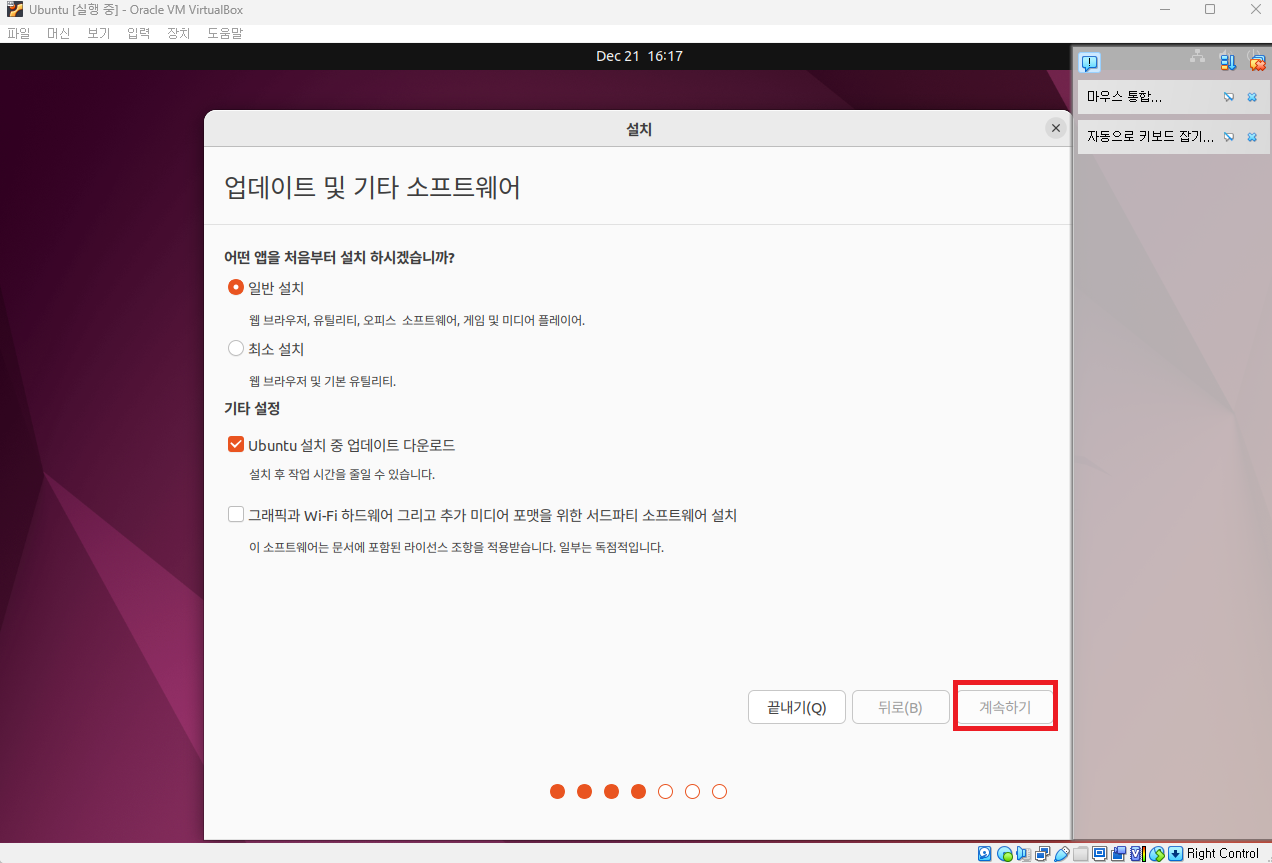Open the Ubuntu network indicator in top bar

1197,56
